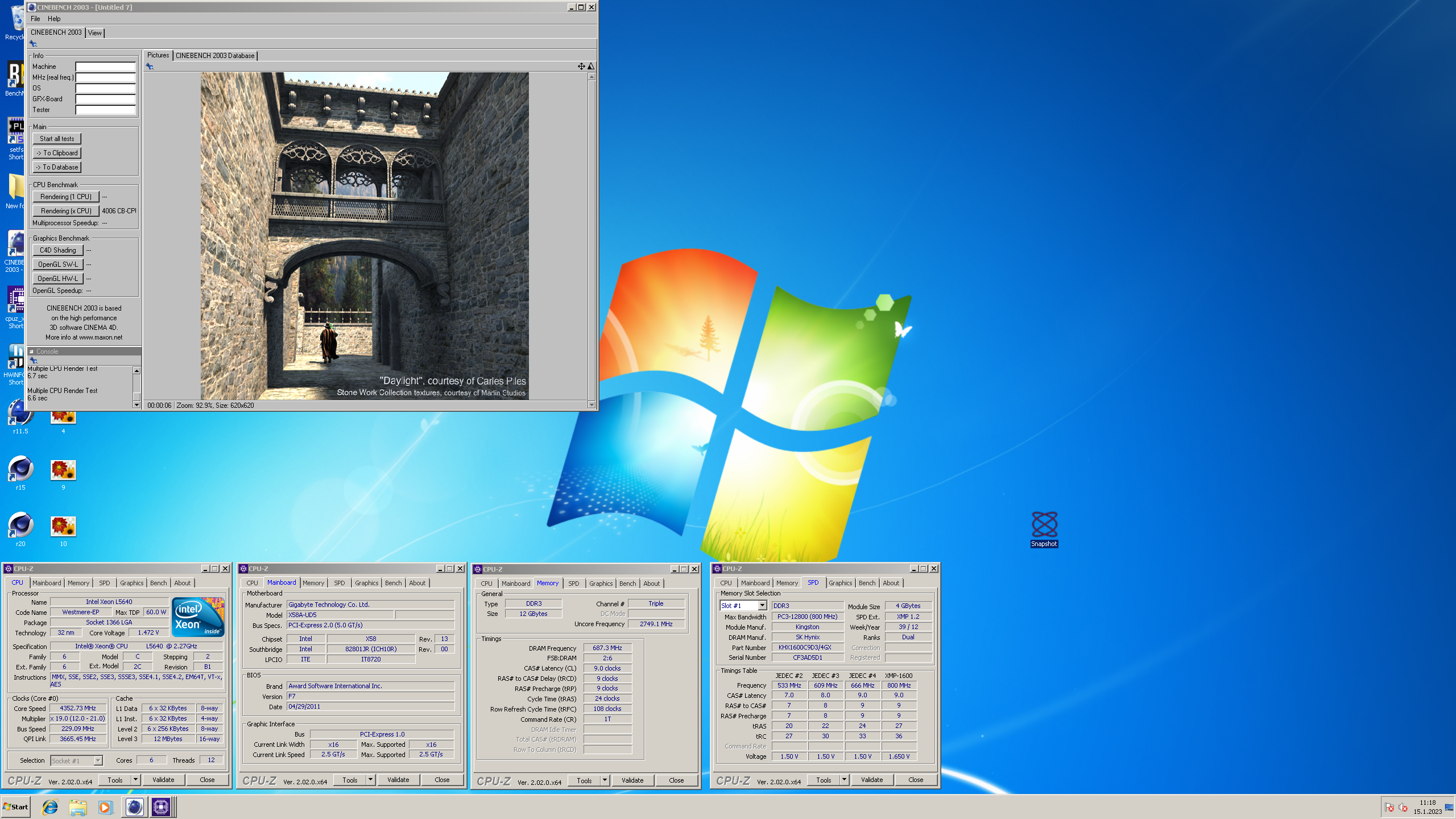The width and height of the screenshot is (1456, 819).
Task: Click console scrollbar up arrow
Action: coord(136,370)
